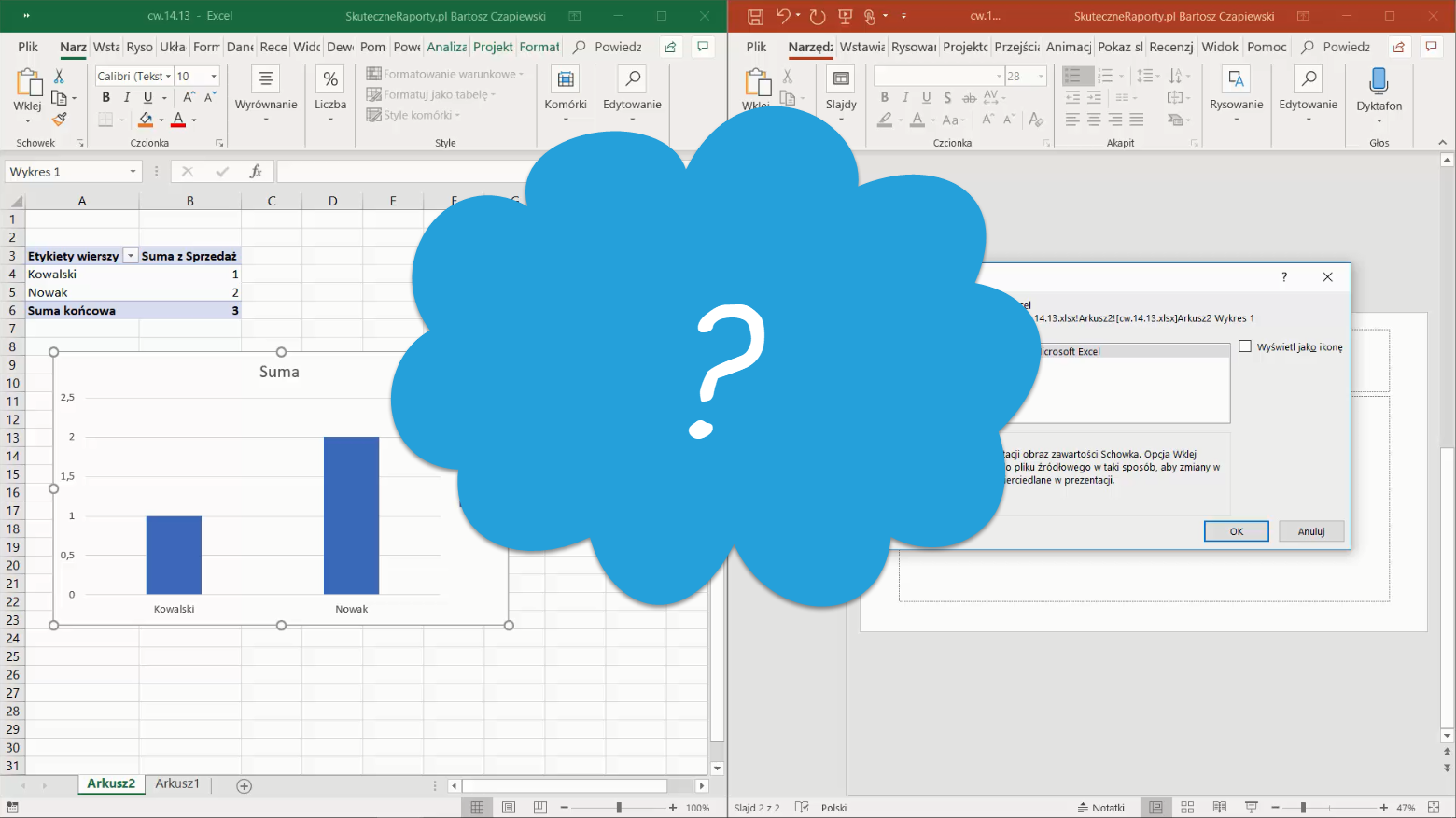Viewport: 1456px width, 818px height.
Task: Click the Format Painter brush in Excel
Action: [x=59, y=120]
